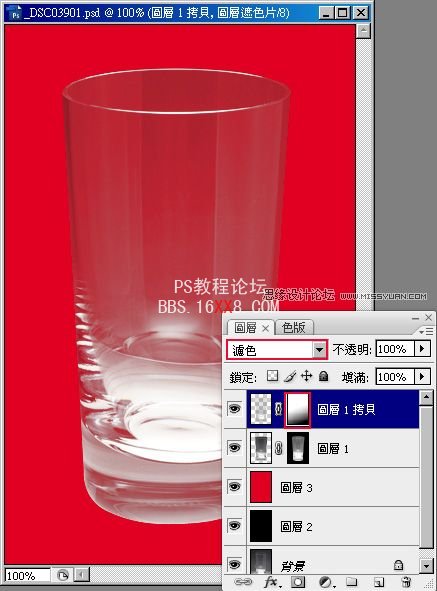
Task: Click the Photoshop document icon in title bar
Action: click(15, 13)
